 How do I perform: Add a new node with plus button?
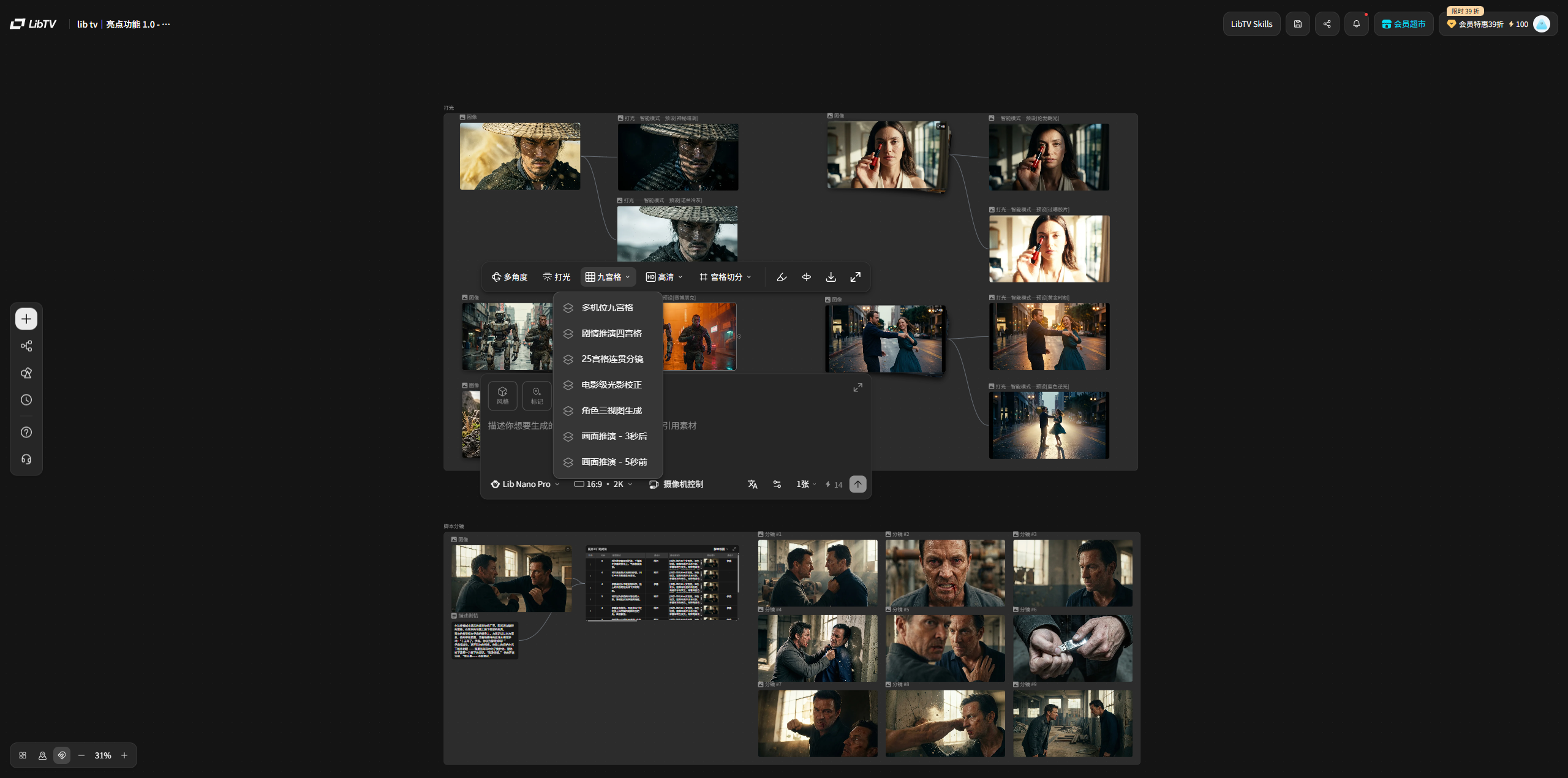pyautogui.click(x=26, y=319)
